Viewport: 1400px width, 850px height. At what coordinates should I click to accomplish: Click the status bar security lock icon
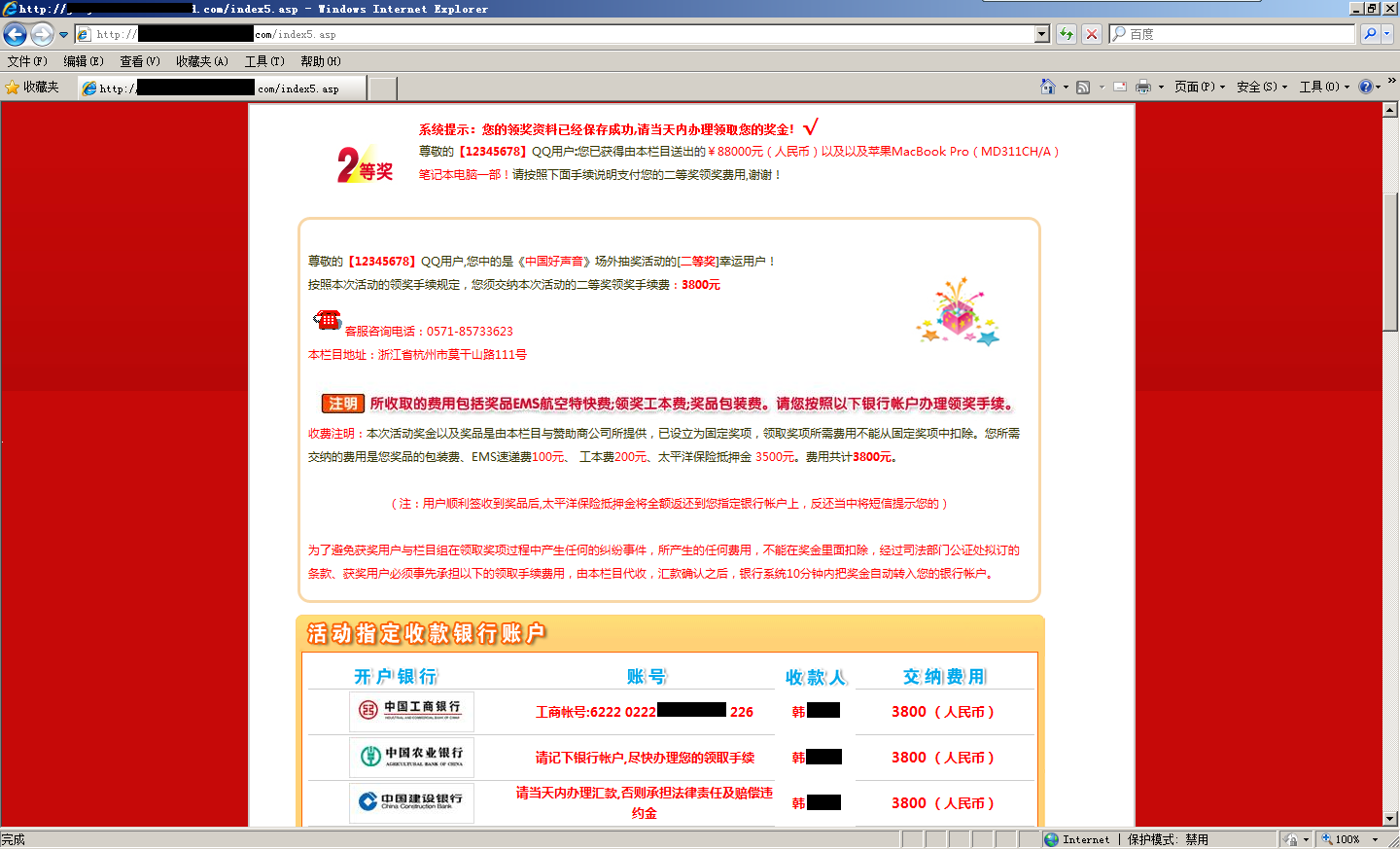coord(1290,839)
